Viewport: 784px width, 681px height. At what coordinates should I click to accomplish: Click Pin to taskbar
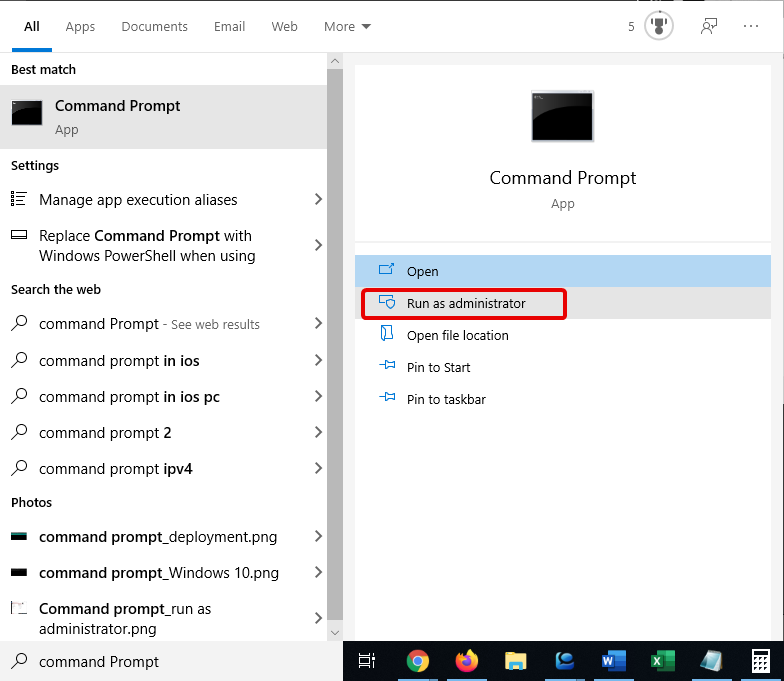(562, 399)
